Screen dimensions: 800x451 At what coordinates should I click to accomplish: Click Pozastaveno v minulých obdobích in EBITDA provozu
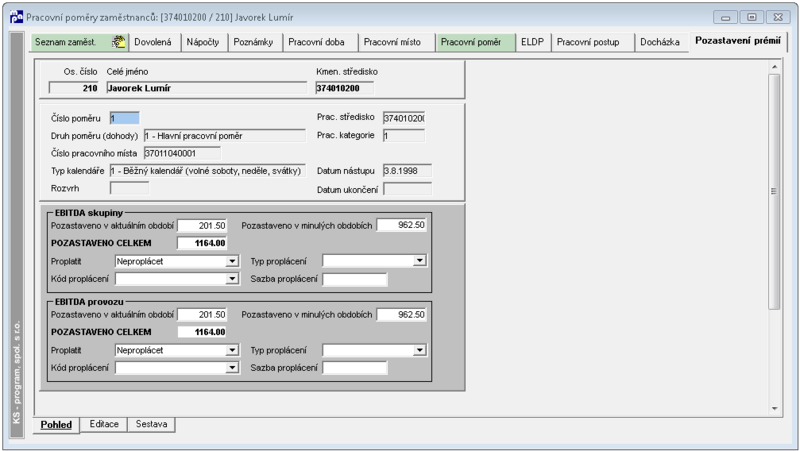click(x=402, y=315)
